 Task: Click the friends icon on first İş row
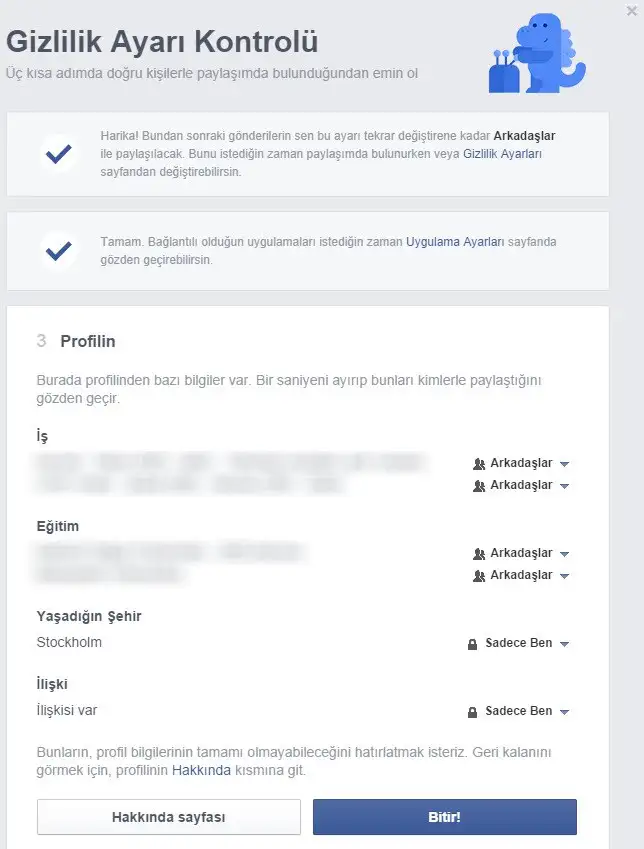click(x=479, y=463)
